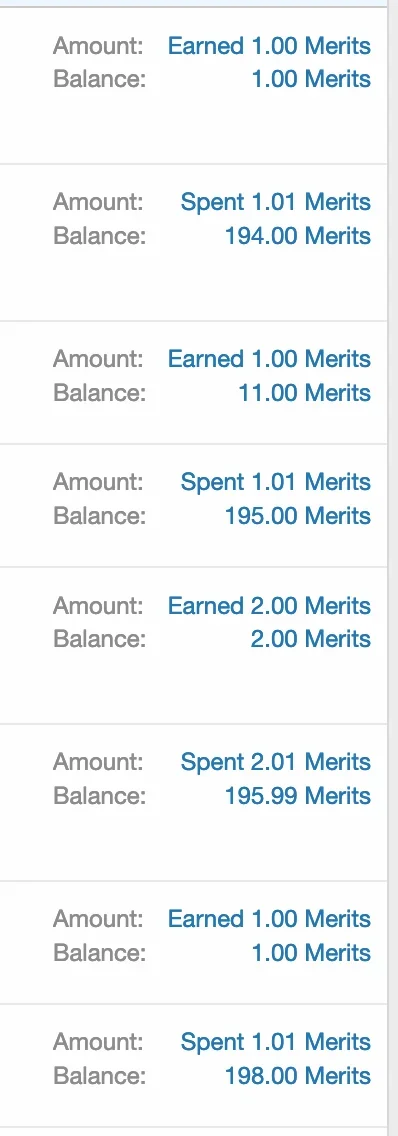The width and height of the screenshot is (398, 1136).
Task: Select the 195.99 Merits balance value
Action: 298,796
